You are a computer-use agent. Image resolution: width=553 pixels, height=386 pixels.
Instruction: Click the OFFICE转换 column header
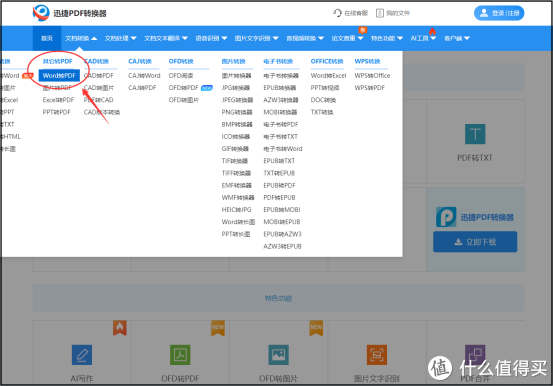[327, 61]
